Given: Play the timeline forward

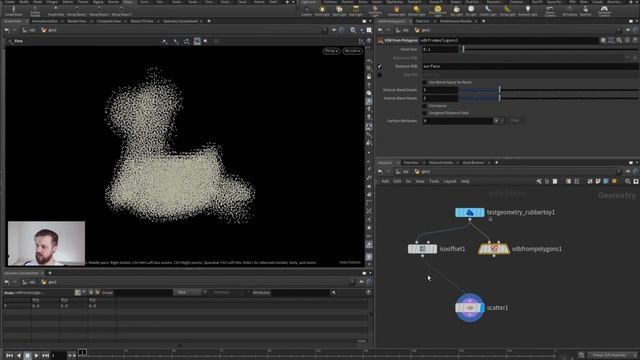Looking at the screenshot, I should [36, 356].
